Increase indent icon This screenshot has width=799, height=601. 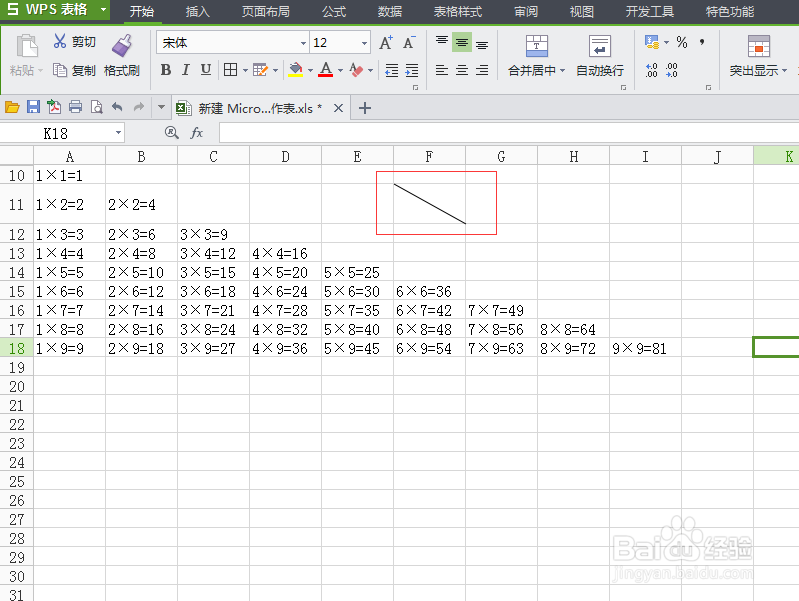tap(412, 70)
